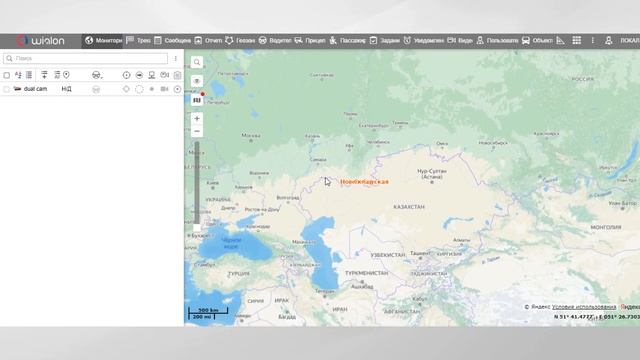Click the driver icon in dual cam row
The image size is (640, 360).
tap(96, 89)
